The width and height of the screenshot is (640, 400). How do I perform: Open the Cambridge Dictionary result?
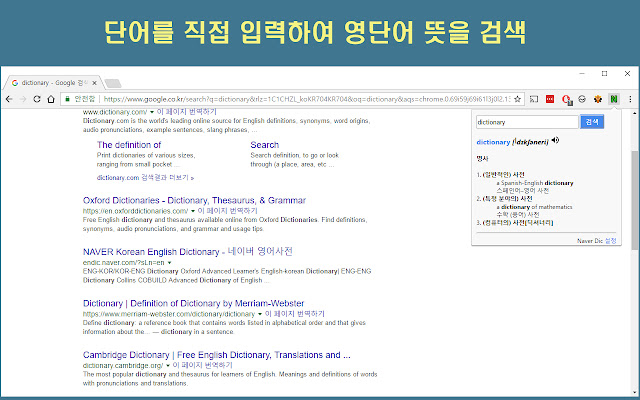click(x=217, y=355)
